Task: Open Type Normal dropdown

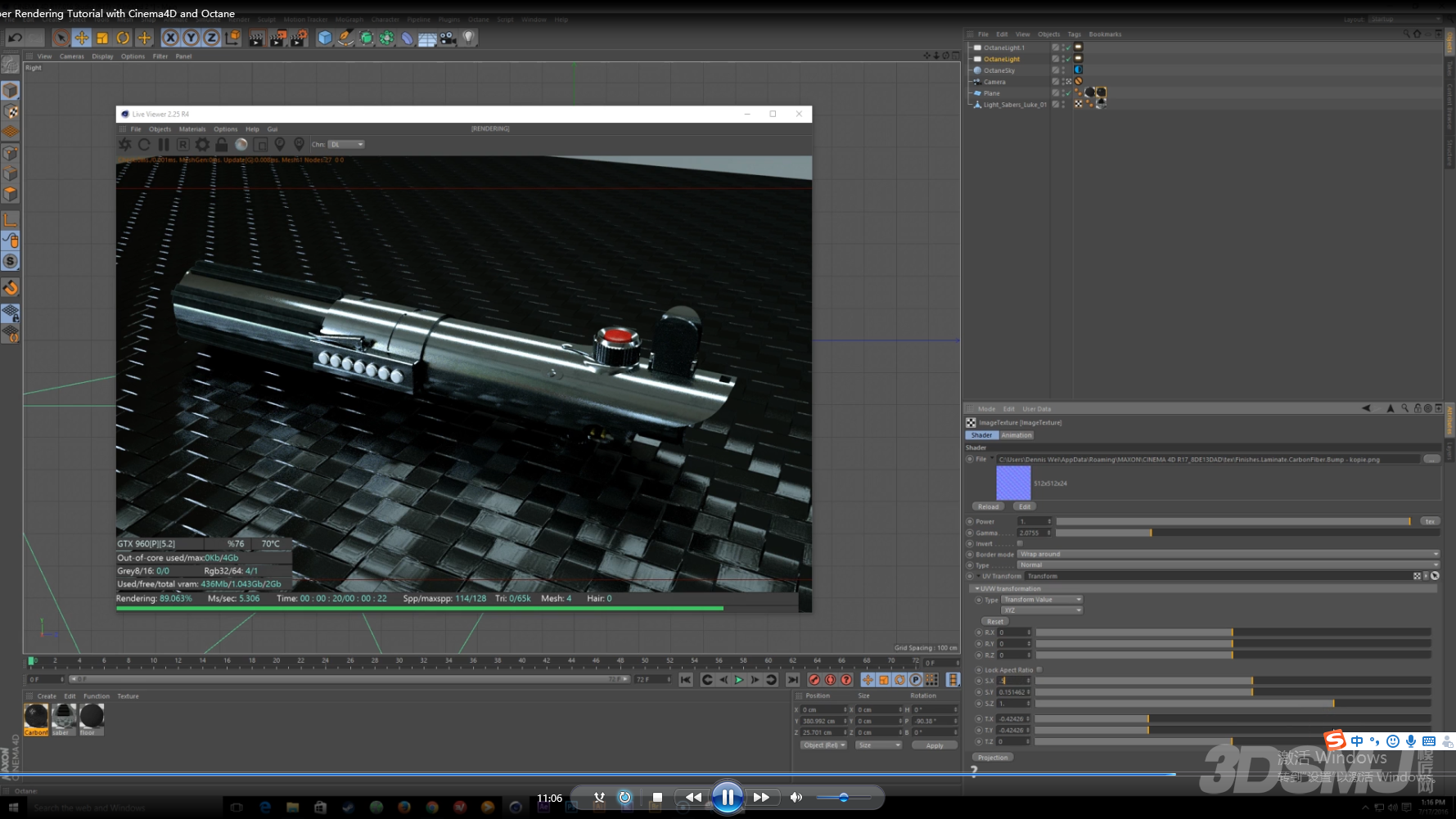Action: (x=1228, y=565)
